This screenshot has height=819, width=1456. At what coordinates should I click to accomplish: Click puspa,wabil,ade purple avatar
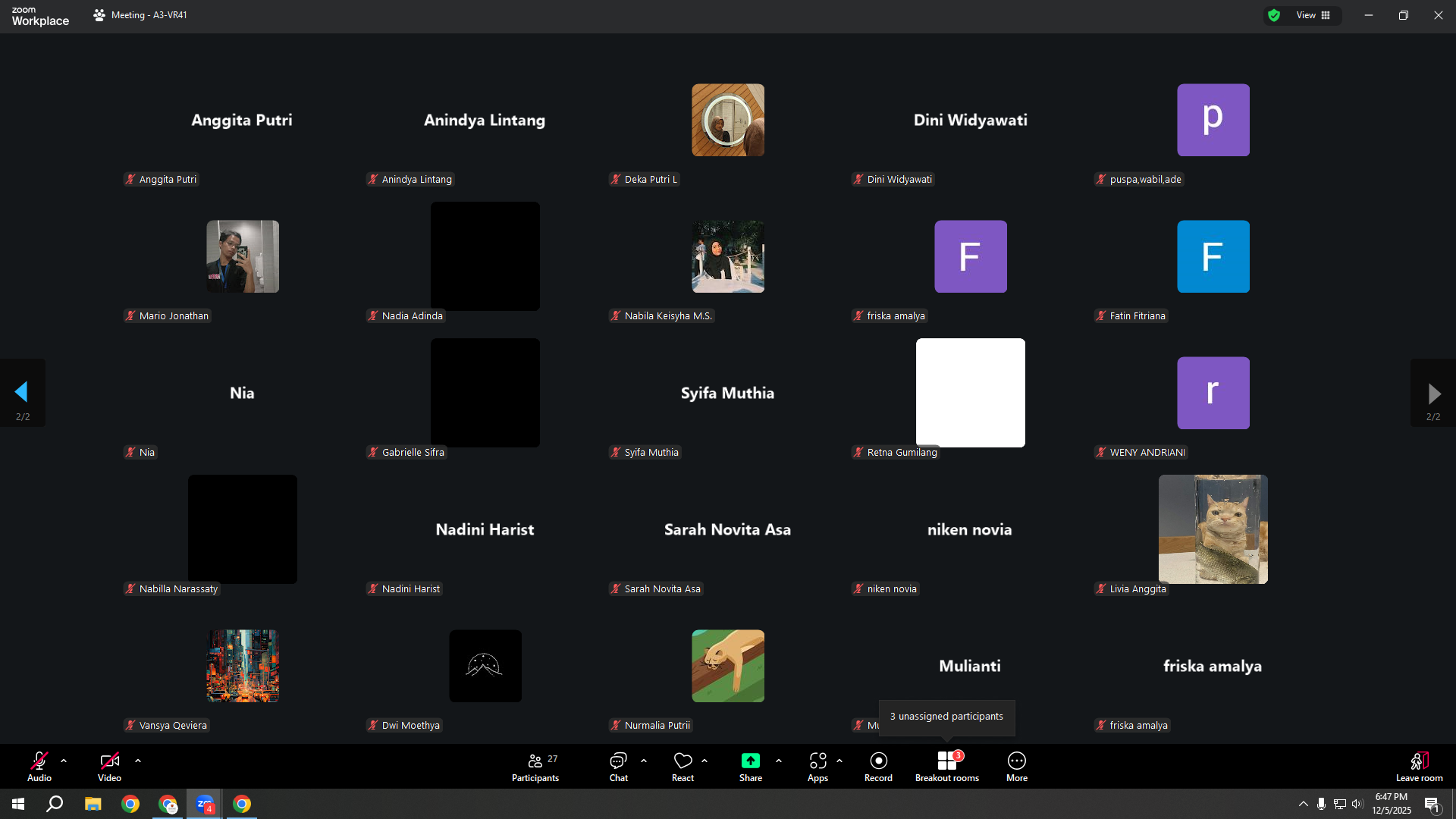[x=1213, y=120]
